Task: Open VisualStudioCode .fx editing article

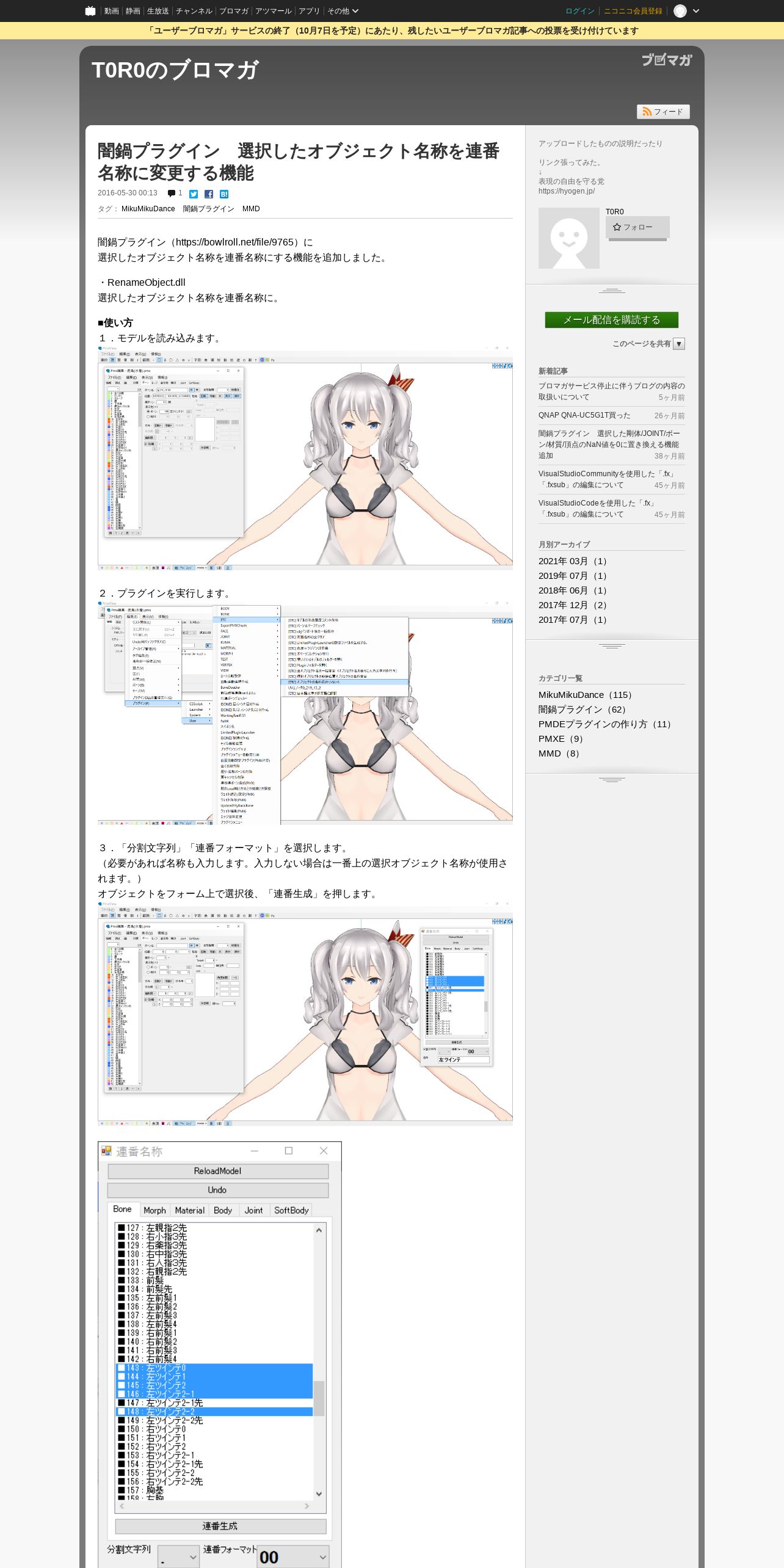Action: [x=597, y=509]
